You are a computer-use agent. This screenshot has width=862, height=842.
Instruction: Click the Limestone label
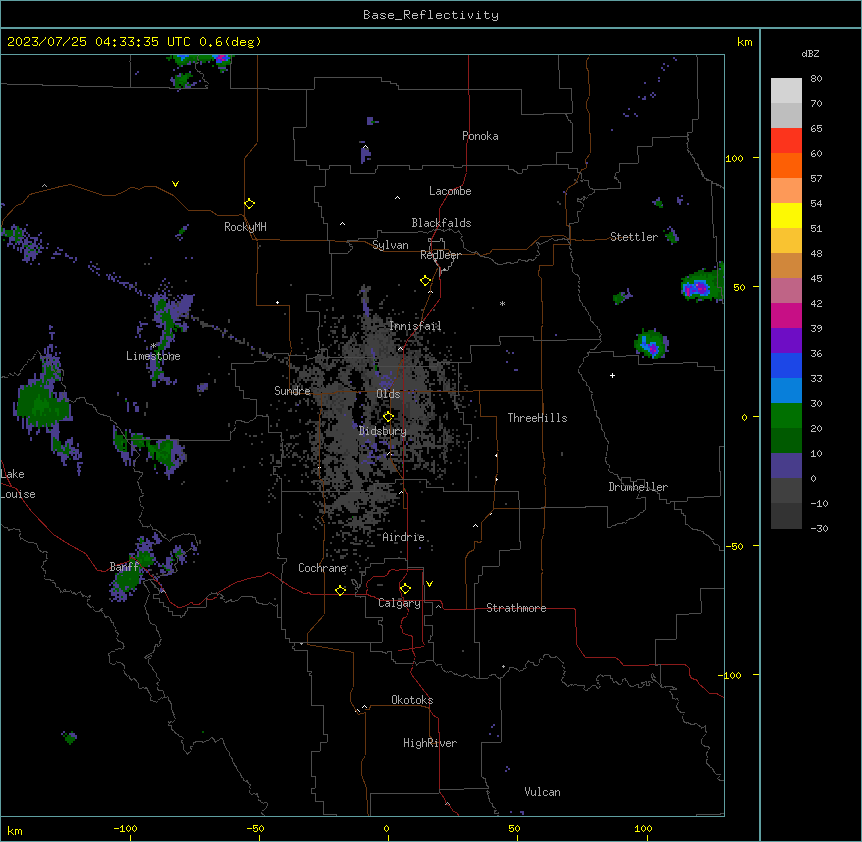pyautogui.click(x=153, y=356)
